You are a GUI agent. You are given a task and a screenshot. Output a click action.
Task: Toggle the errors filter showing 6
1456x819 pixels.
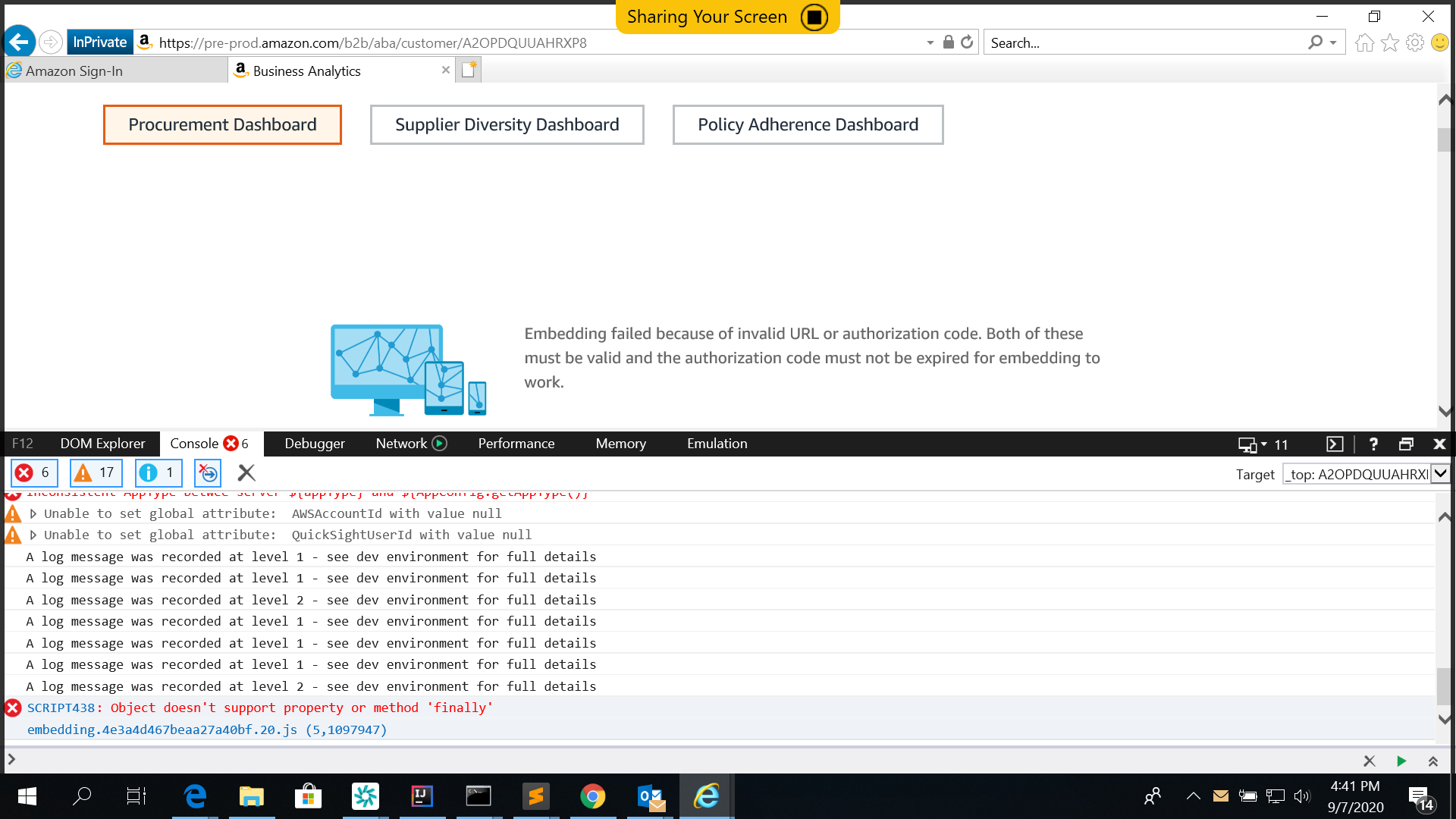coord(34,473)
